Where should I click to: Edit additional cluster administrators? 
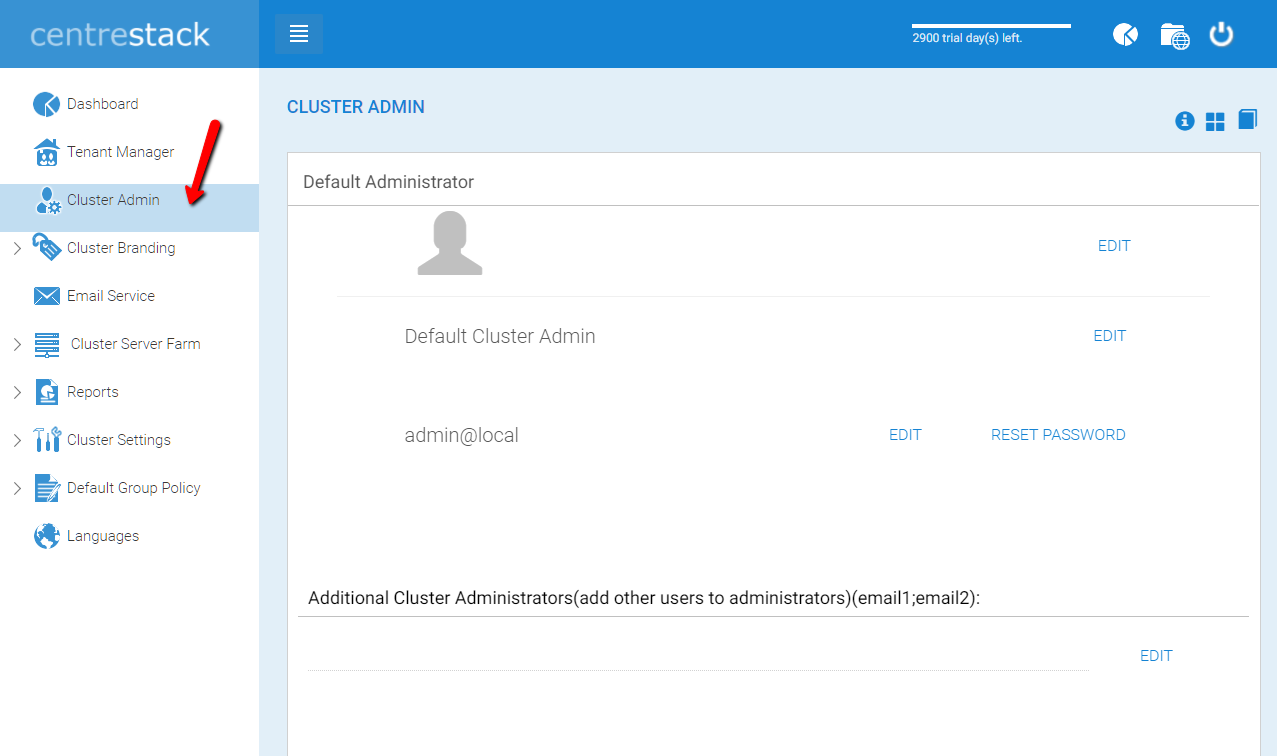[1156, 656]
